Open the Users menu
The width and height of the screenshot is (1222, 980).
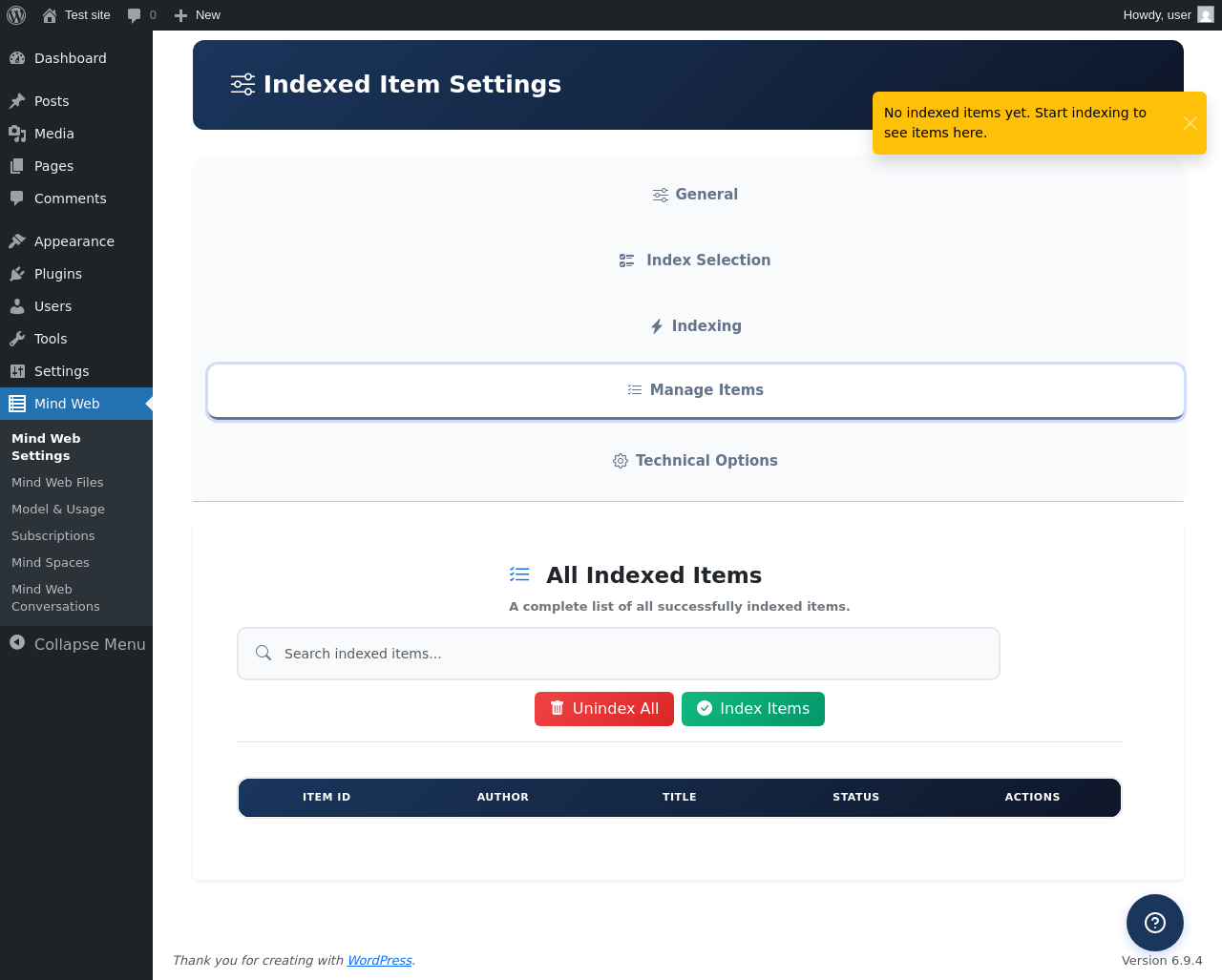tap(76, 306)
